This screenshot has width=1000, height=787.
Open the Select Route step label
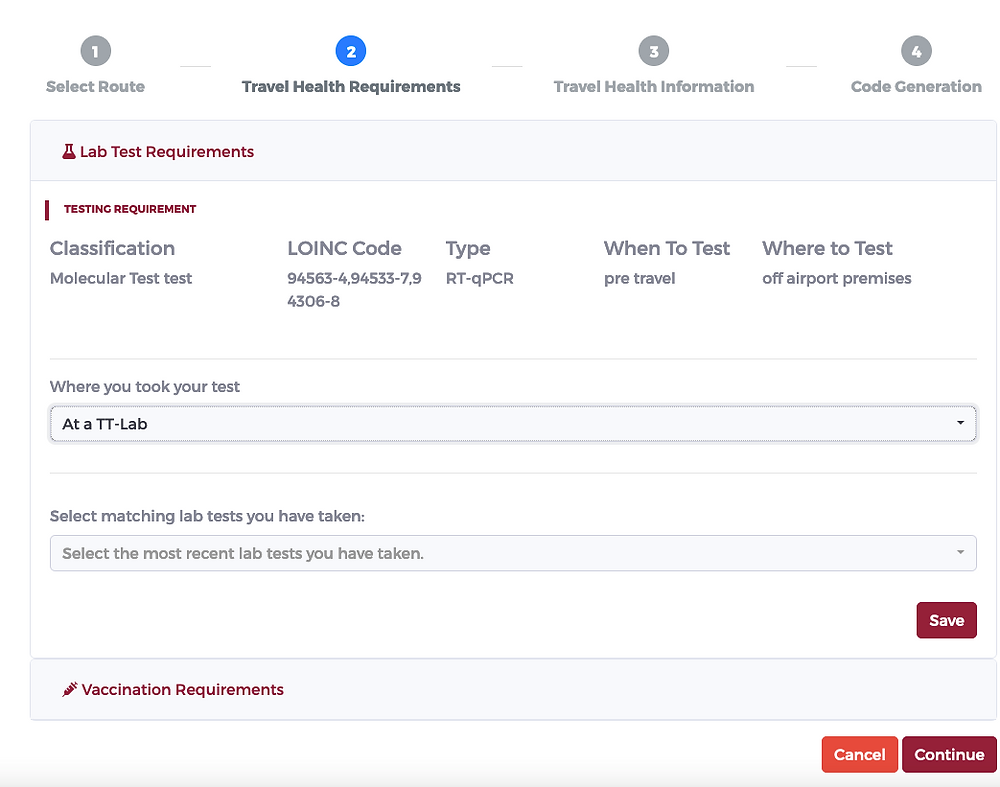pos(96,87)
